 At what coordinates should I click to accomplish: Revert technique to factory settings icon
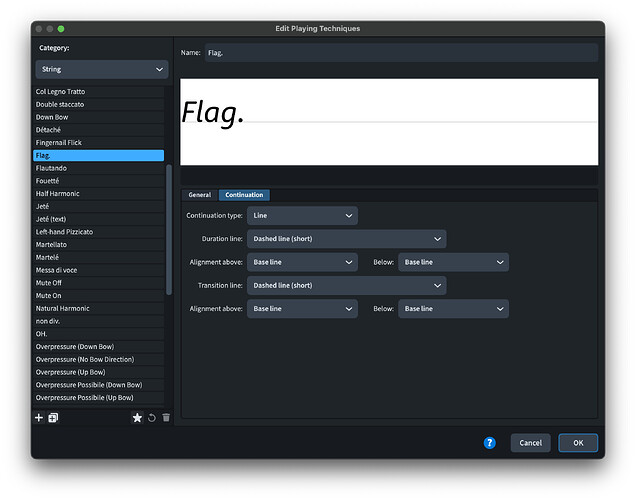[x=152, y=418]
